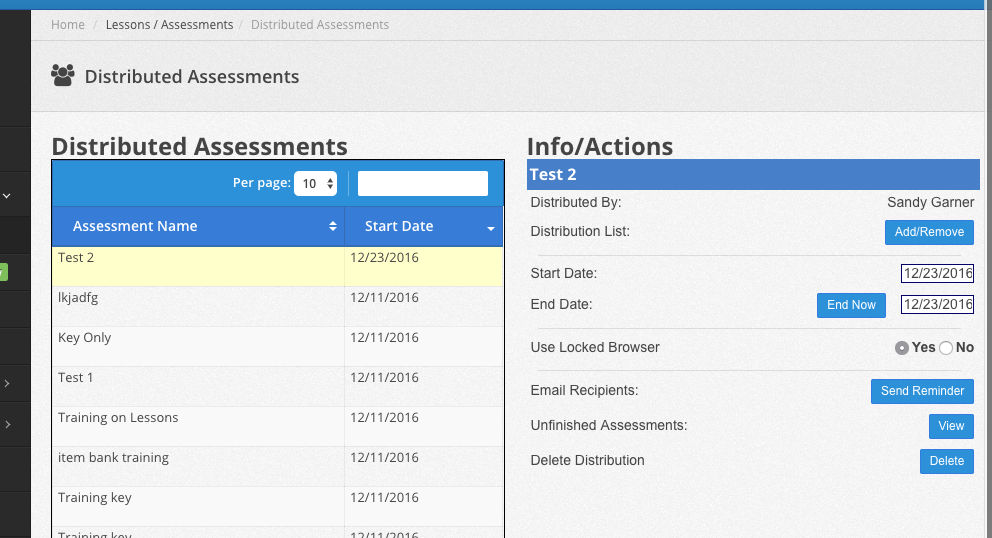Click the Start Date column sort arrow

pyautogui.click(x=491, y=228)
